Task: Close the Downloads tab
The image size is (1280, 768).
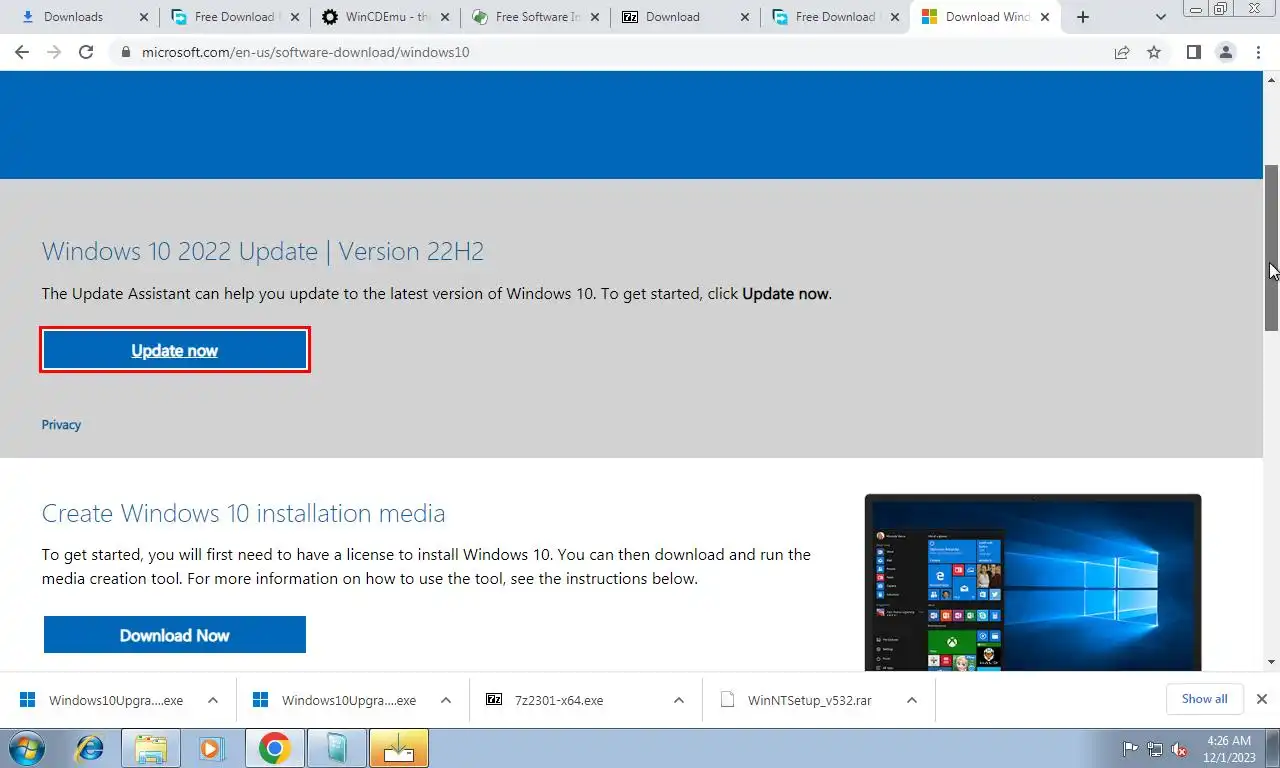Action: coord(144,17)
